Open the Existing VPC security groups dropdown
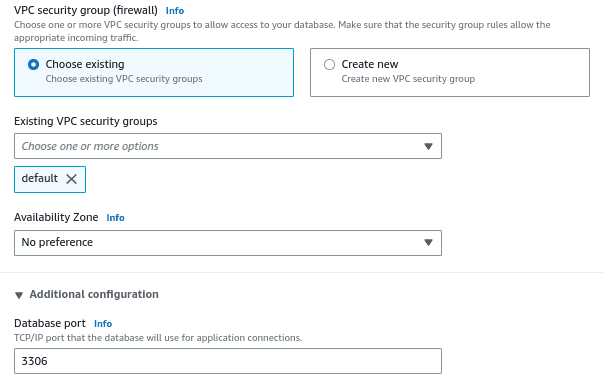The height and width of the screenshot is (389, 603). click(x=228, y=146)
